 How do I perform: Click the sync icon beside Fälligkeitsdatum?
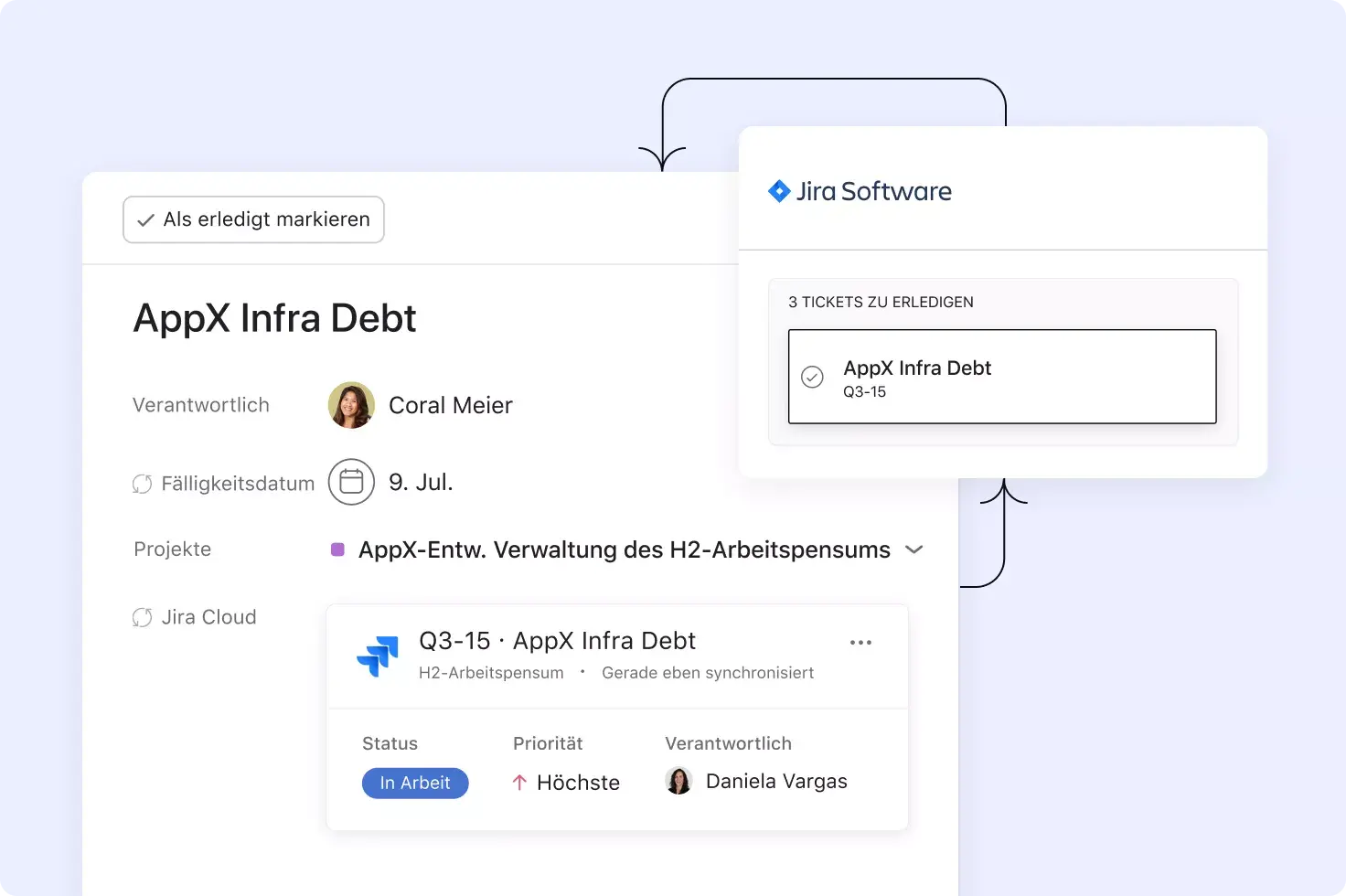click(142, 484)
